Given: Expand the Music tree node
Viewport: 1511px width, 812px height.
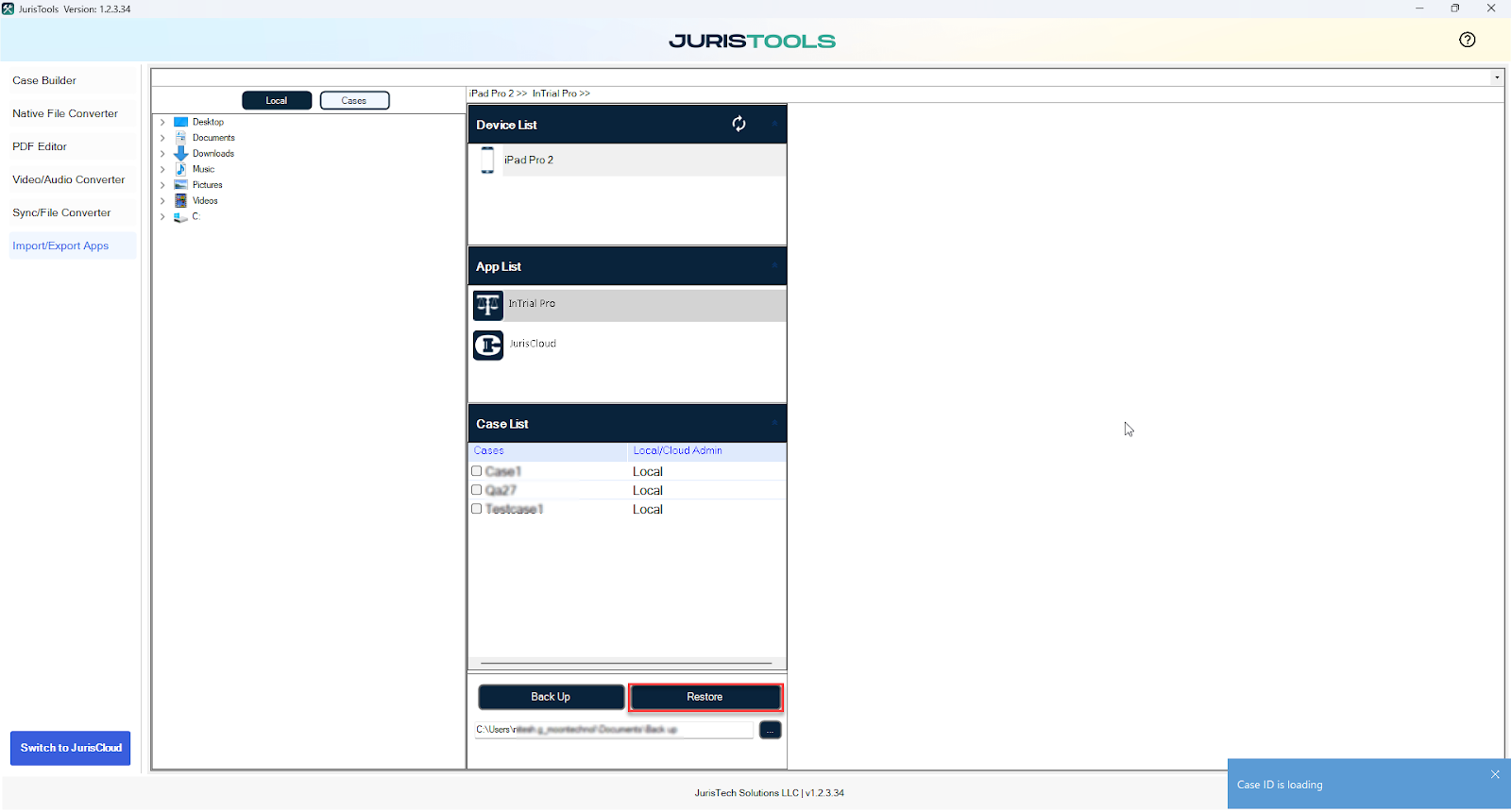Looking at the screenshot, I should coord(162,169).
